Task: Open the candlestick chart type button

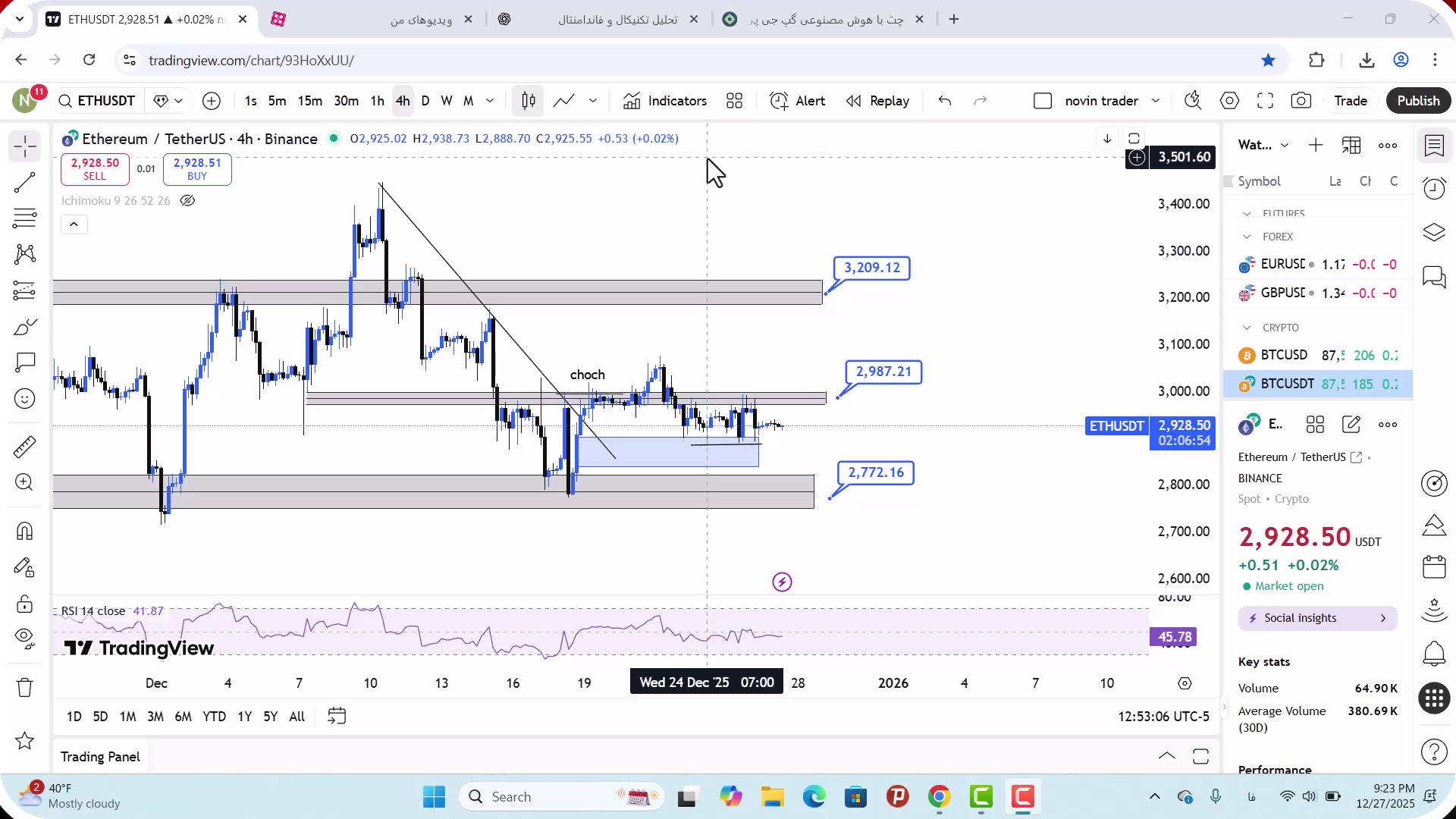Action: click(x=529, y=101)
